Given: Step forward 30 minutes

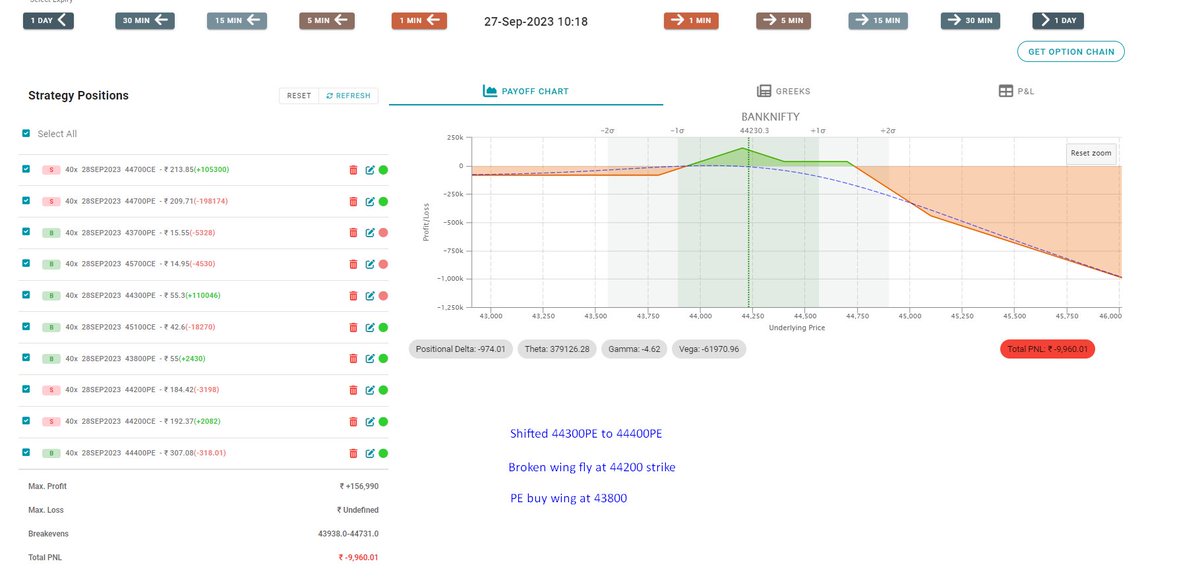Looking at the screenshot, I should point(970,20).
